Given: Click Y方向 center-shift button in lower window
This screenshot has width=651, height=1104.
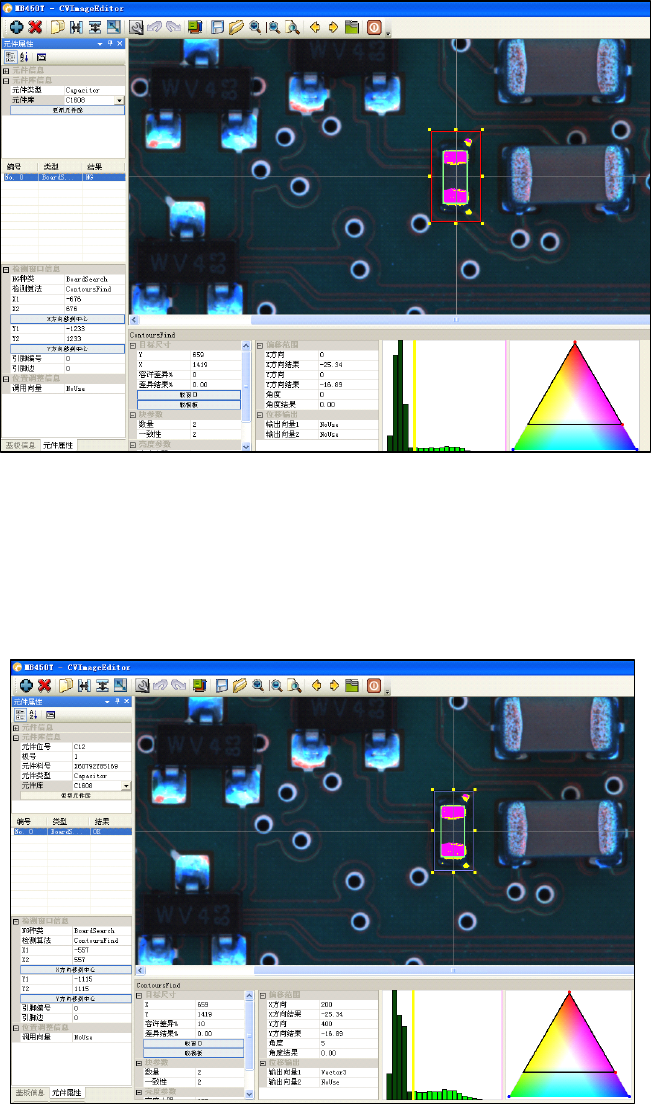Looking at the screenshot, I should tap(75, 998).
